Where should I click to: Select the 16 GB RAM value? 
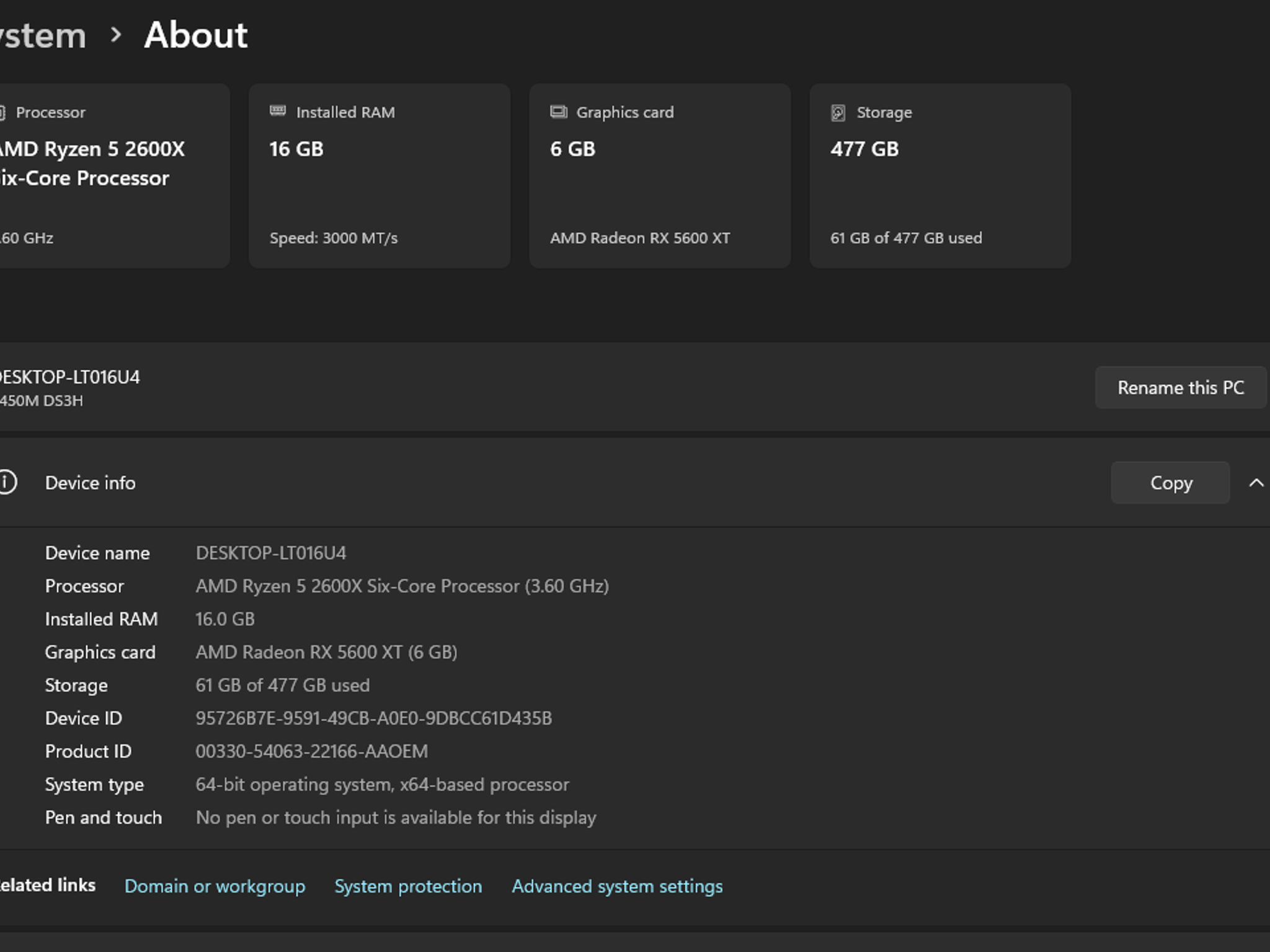point(296,149)
